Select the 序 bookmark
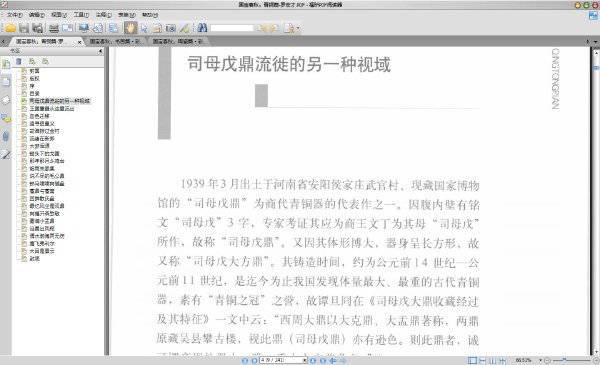The width and height of the screenshot is (600, 365). tap(32, 86)
